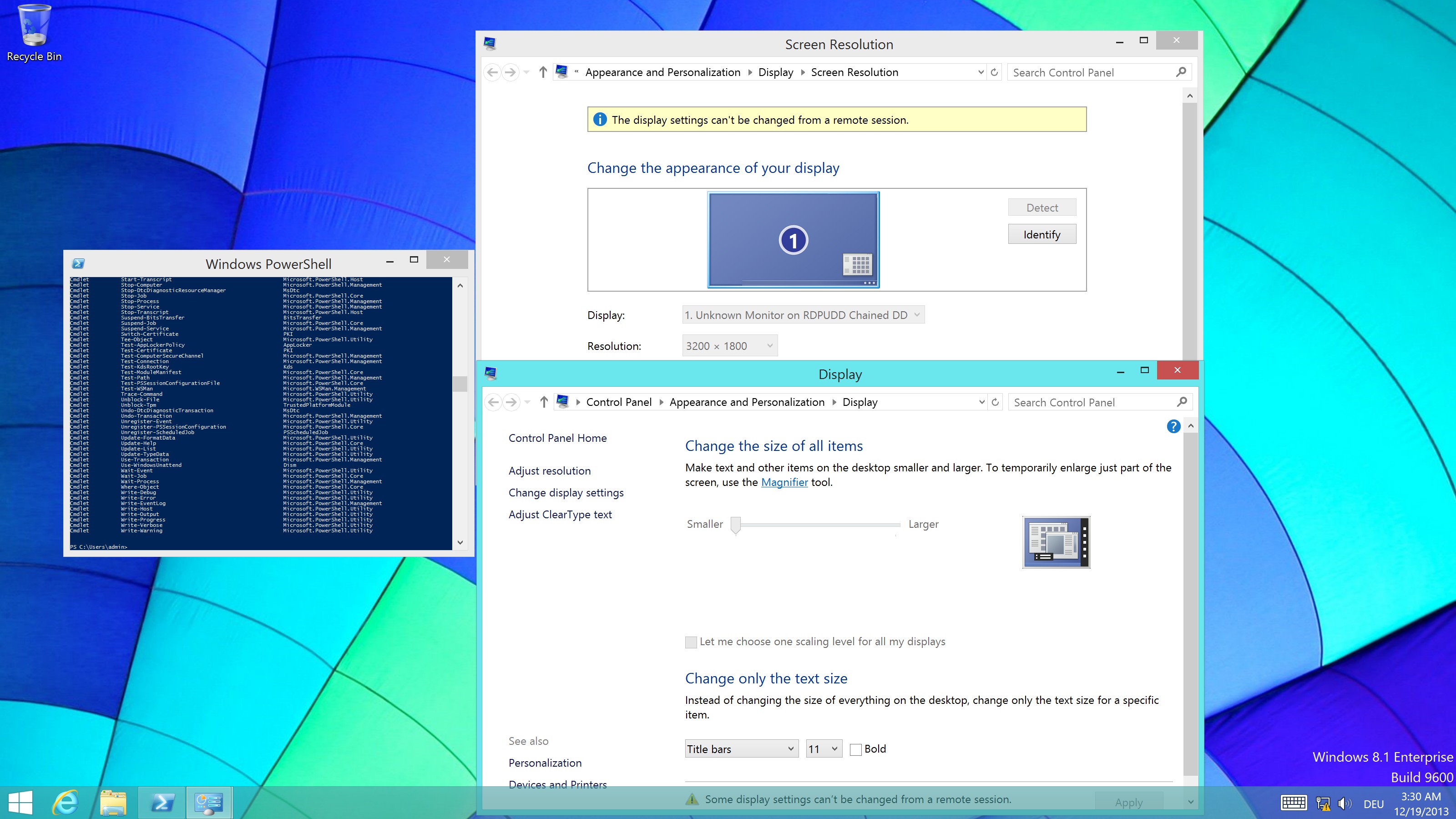Go forward in Display window

[x=511, y=402]
